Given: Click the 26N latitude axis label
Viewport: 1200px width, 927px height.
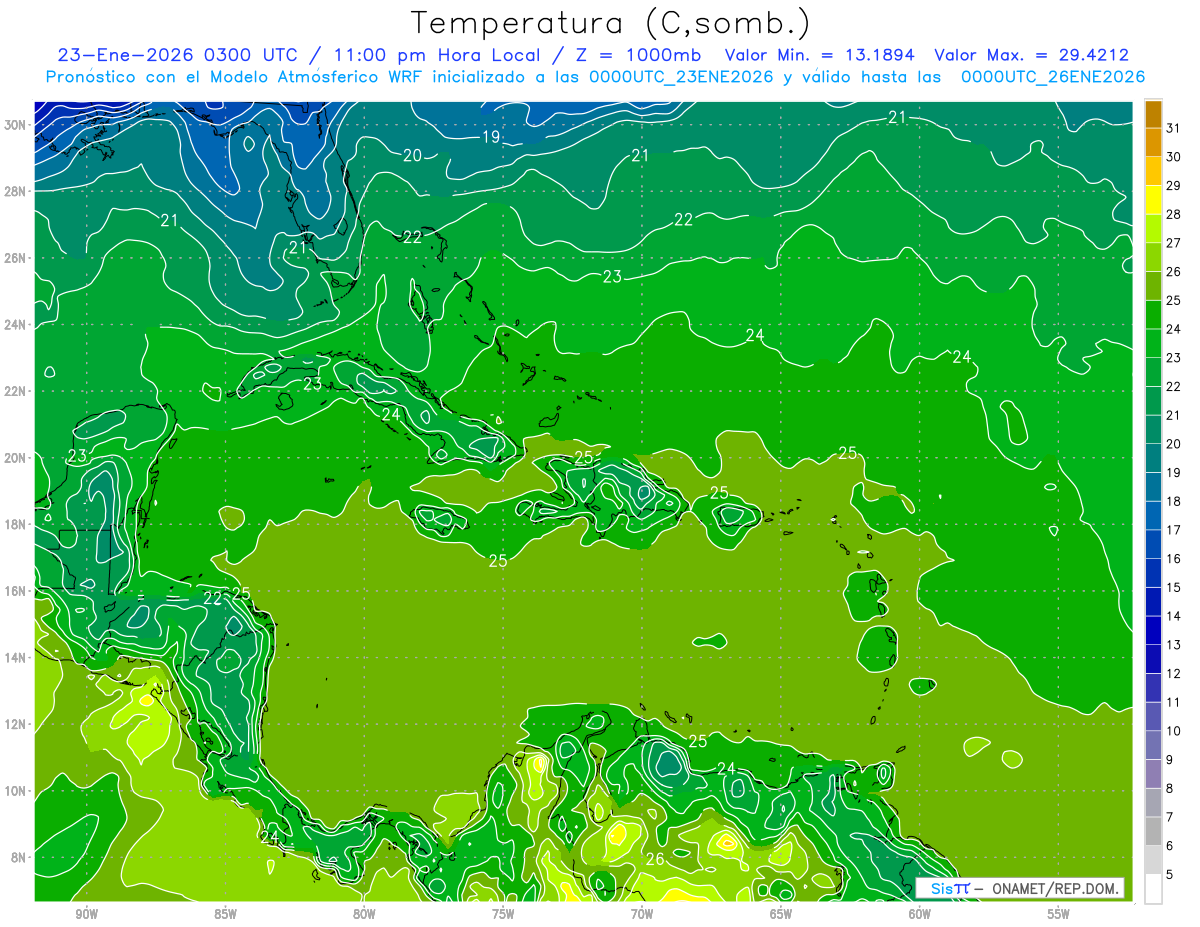Looking at the screenshot, I should tap(16, 257).
